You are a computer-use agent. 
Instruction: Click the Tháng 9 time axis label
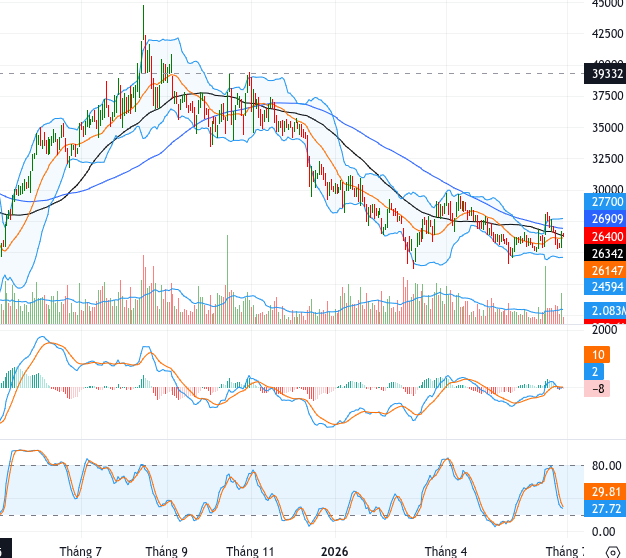pyautogui.click(x=166, y=552)
